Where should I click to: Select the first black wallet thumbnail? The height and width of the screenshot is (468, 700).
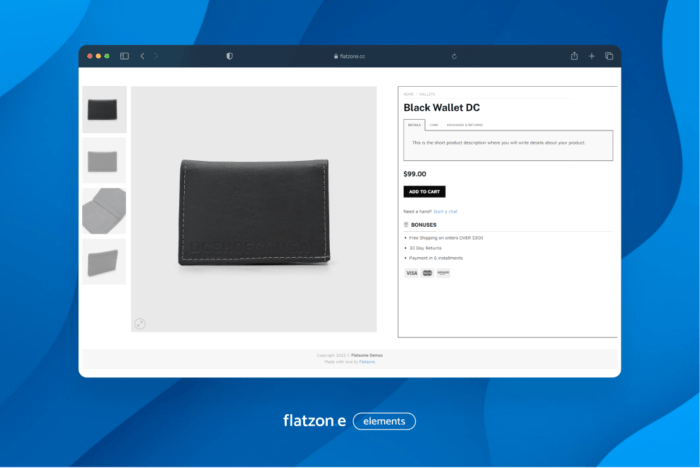104,110
